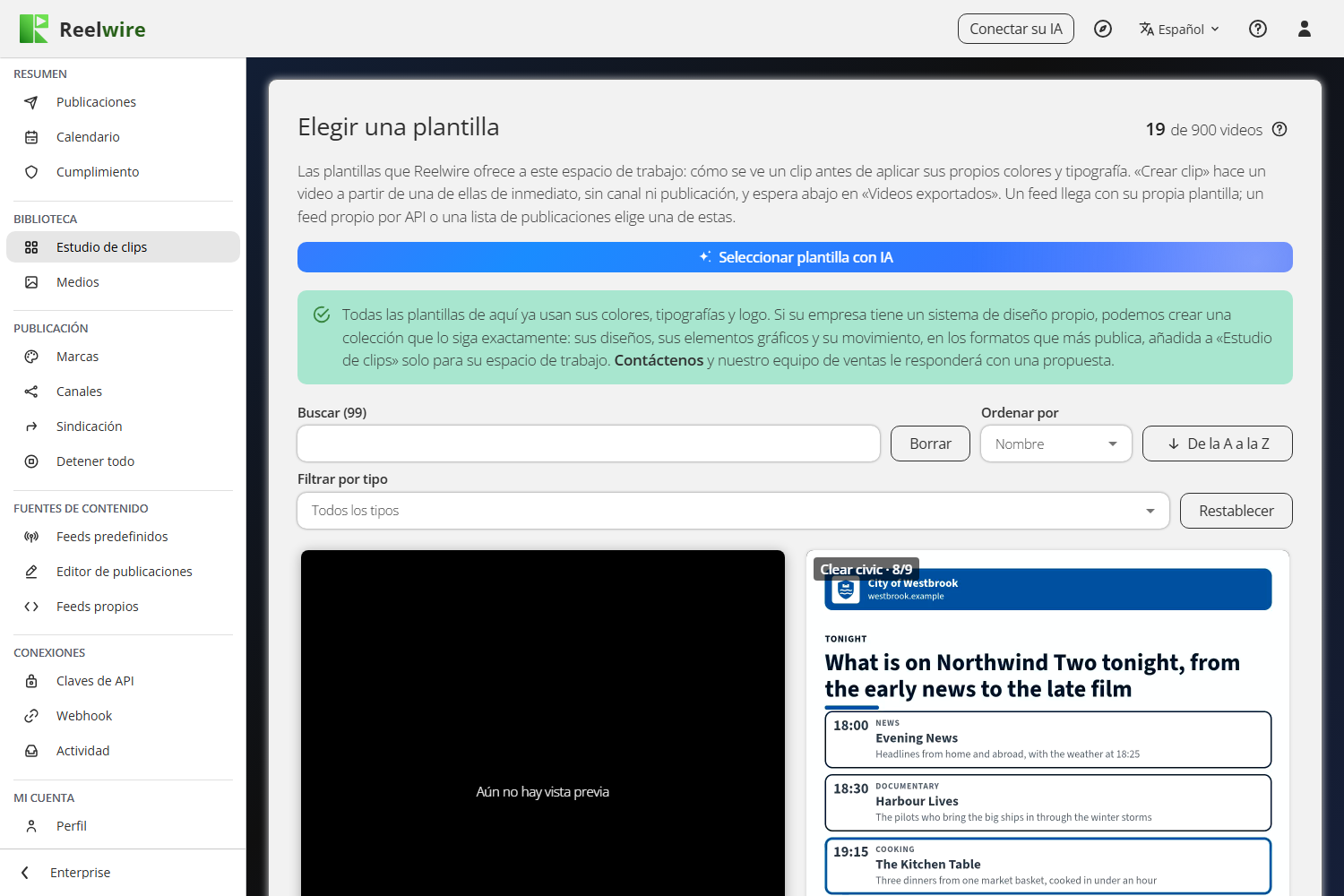Open Perfil under Mi cuenta
Screen dimensions: 1344x896
[x=123, y=826]
